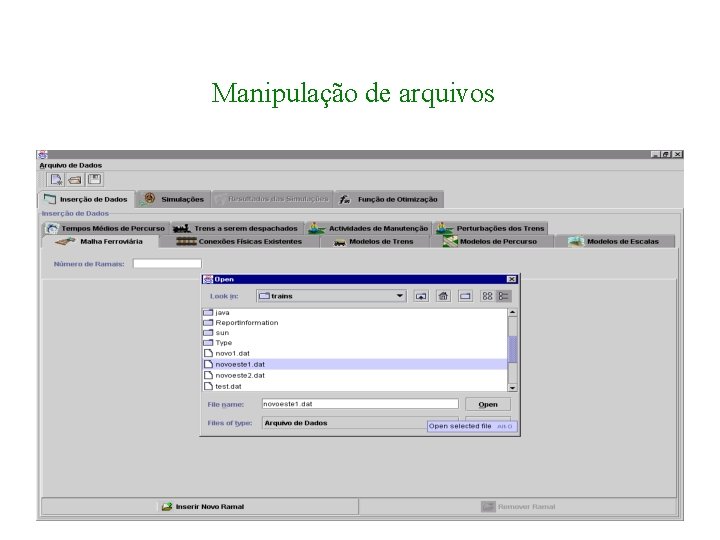Click the file list scrollbar up arrow
The width and height of the screenshot is (720, 540).
pyautogui.click(x=512, y=313)
